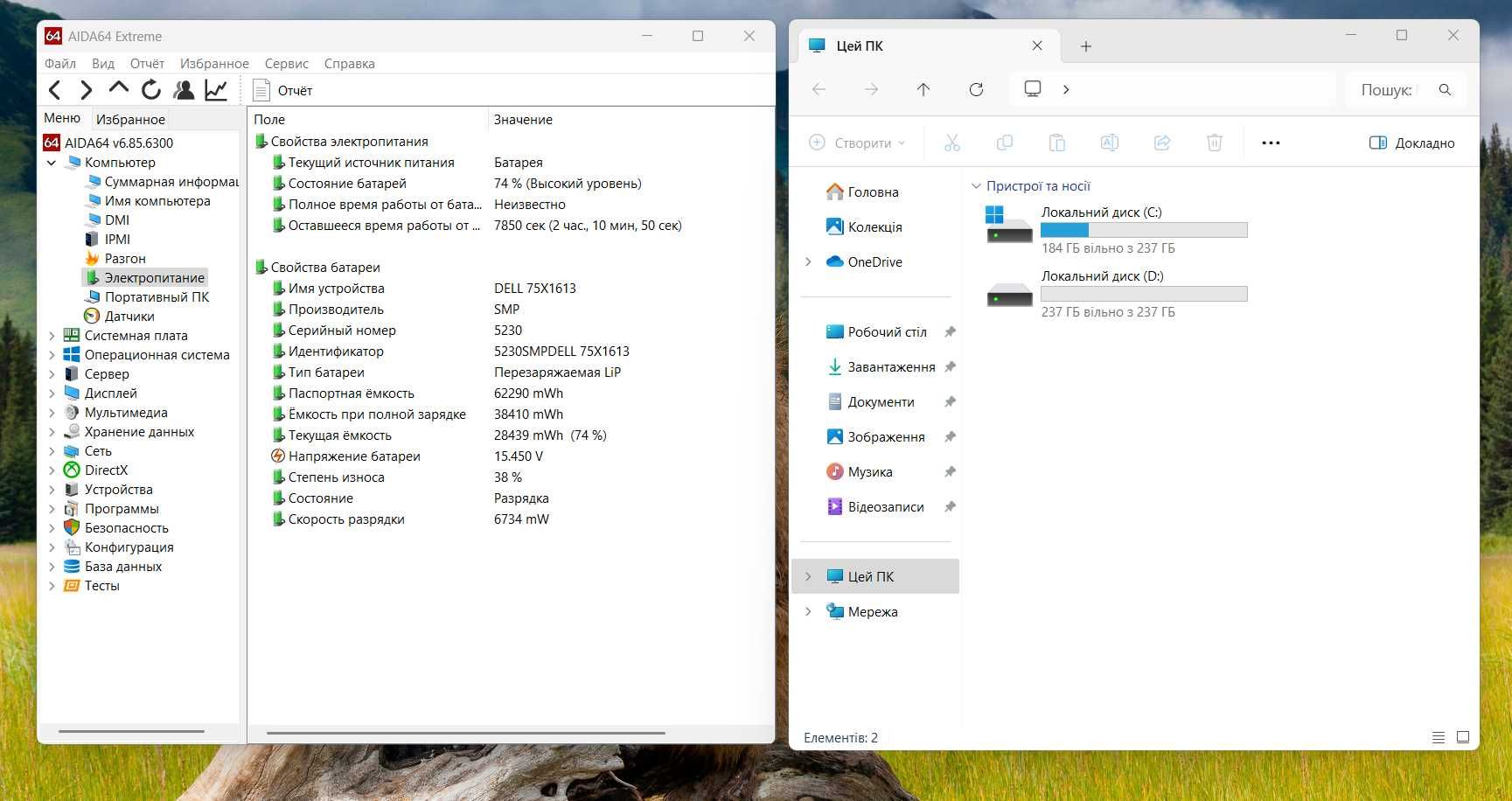This screenshot has height=801, width=1512.
Task: Open the Файл menu
Action: [60, 63]
